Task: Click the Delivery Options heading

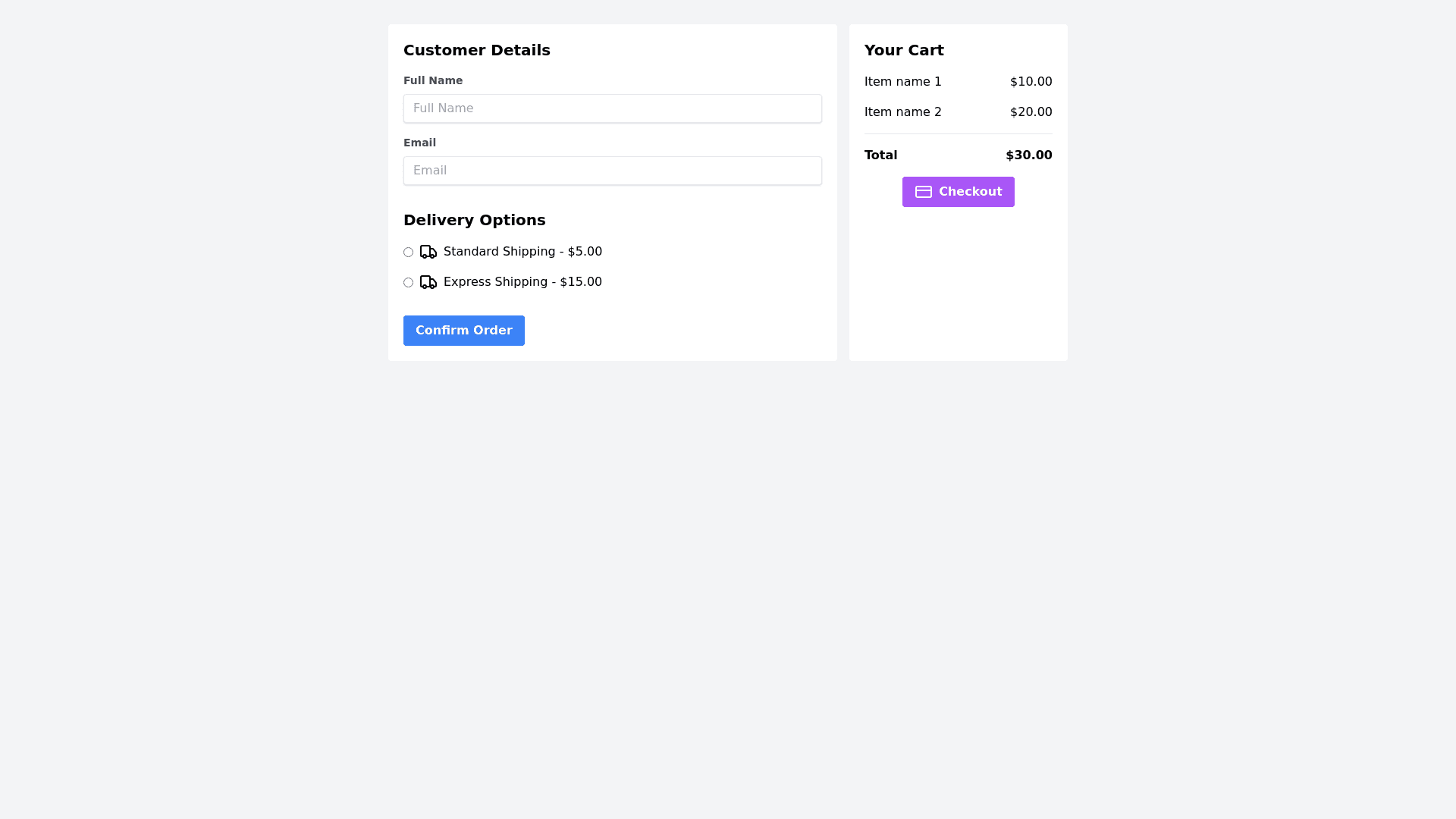Action: [474, 220]
